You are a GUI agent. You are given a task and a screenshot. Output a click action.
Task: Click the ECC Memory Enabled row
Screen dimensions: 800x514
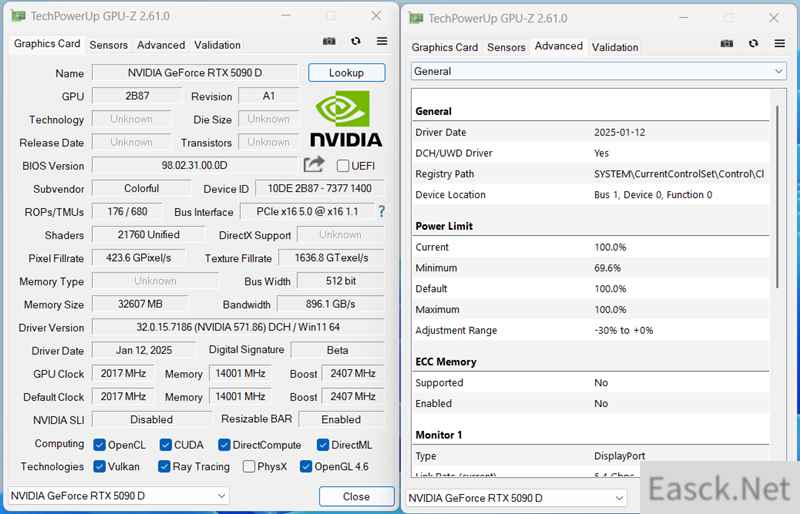tap(591, 403)
